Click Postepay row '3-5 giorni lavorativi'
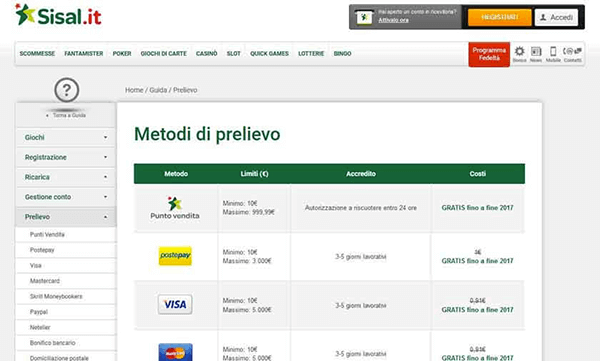 [x=361, y=256]
